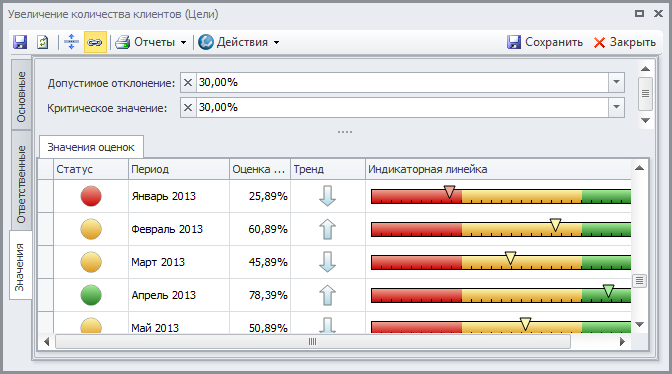Click the blue vertical arrows toolbar icon
672x374 pixels.
point(71,42)
